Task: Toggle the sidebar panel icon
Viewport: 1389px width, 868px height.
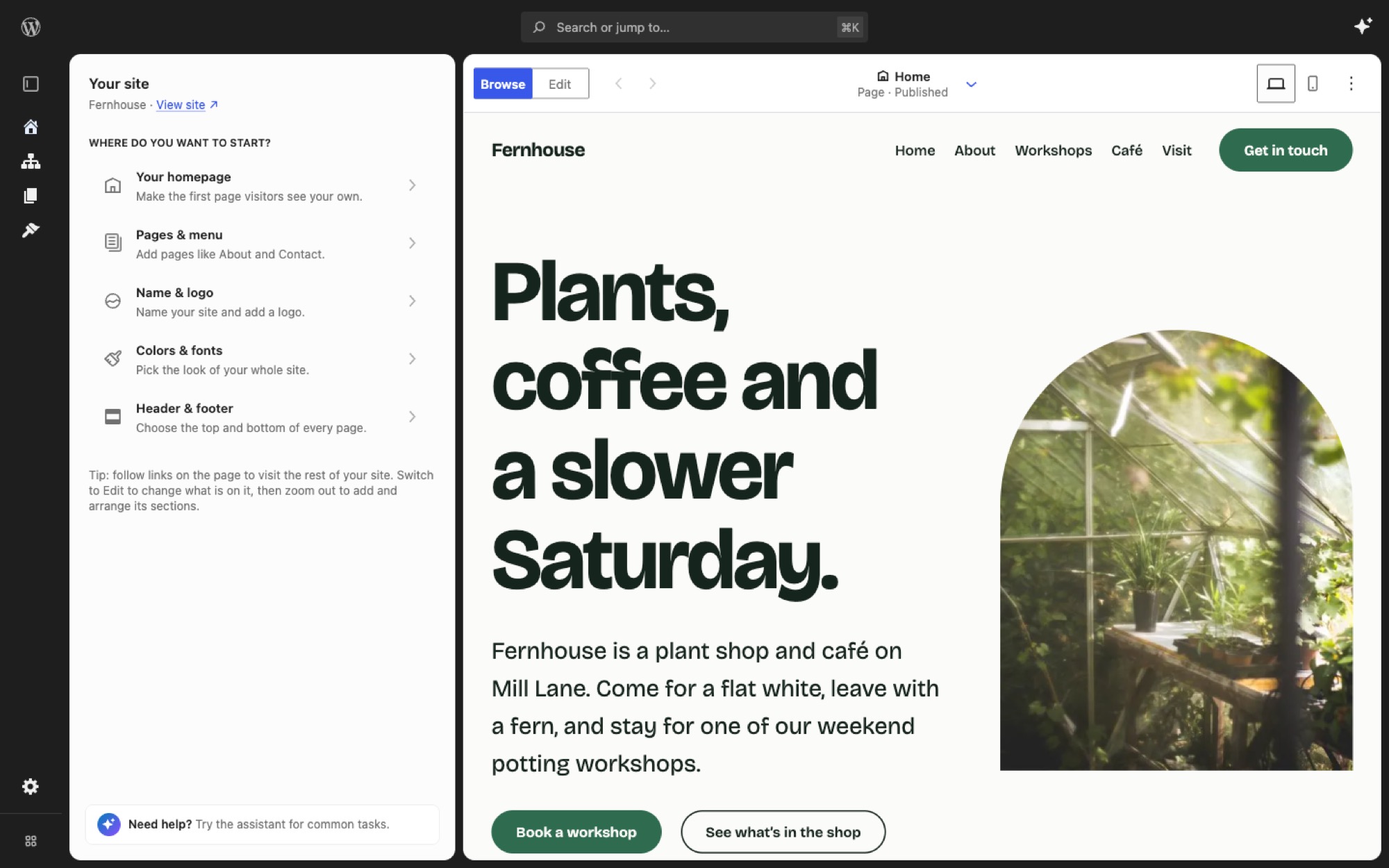Action: [x=31, y=84]
